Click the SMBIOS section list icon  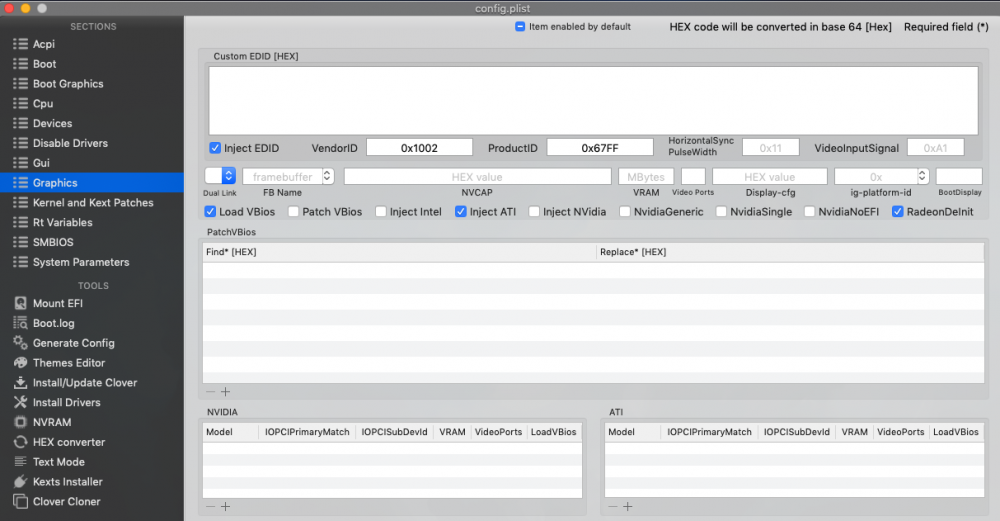pyautogui.click(x=20, y=242)
